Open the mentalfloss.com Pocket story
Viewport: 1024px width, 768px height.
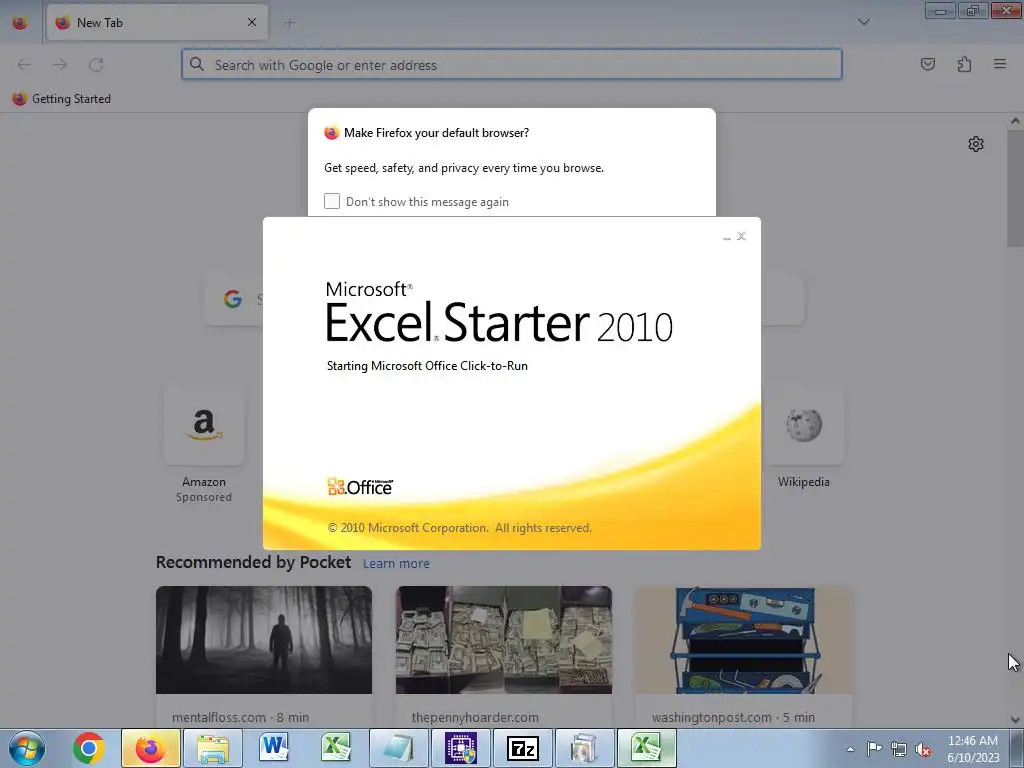[x=264, y=657]
